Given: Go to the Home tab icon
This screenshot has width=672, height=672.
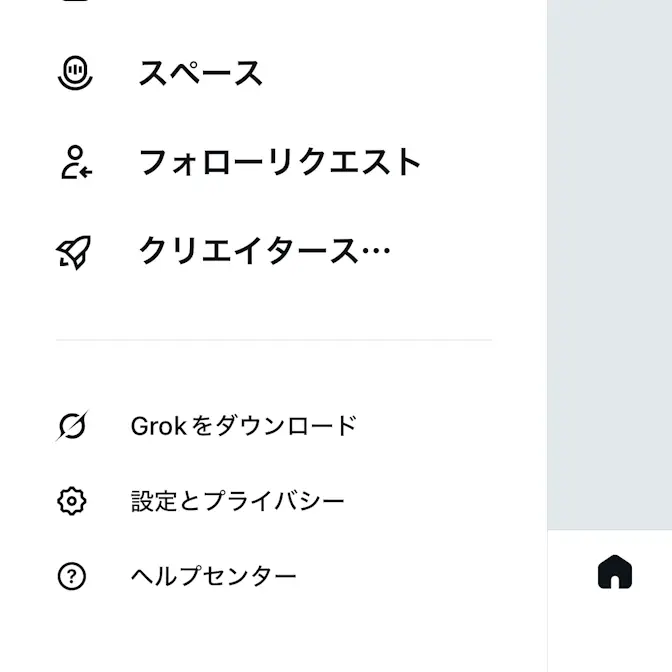Looking at the screenshot, I should tap(615, 573).
